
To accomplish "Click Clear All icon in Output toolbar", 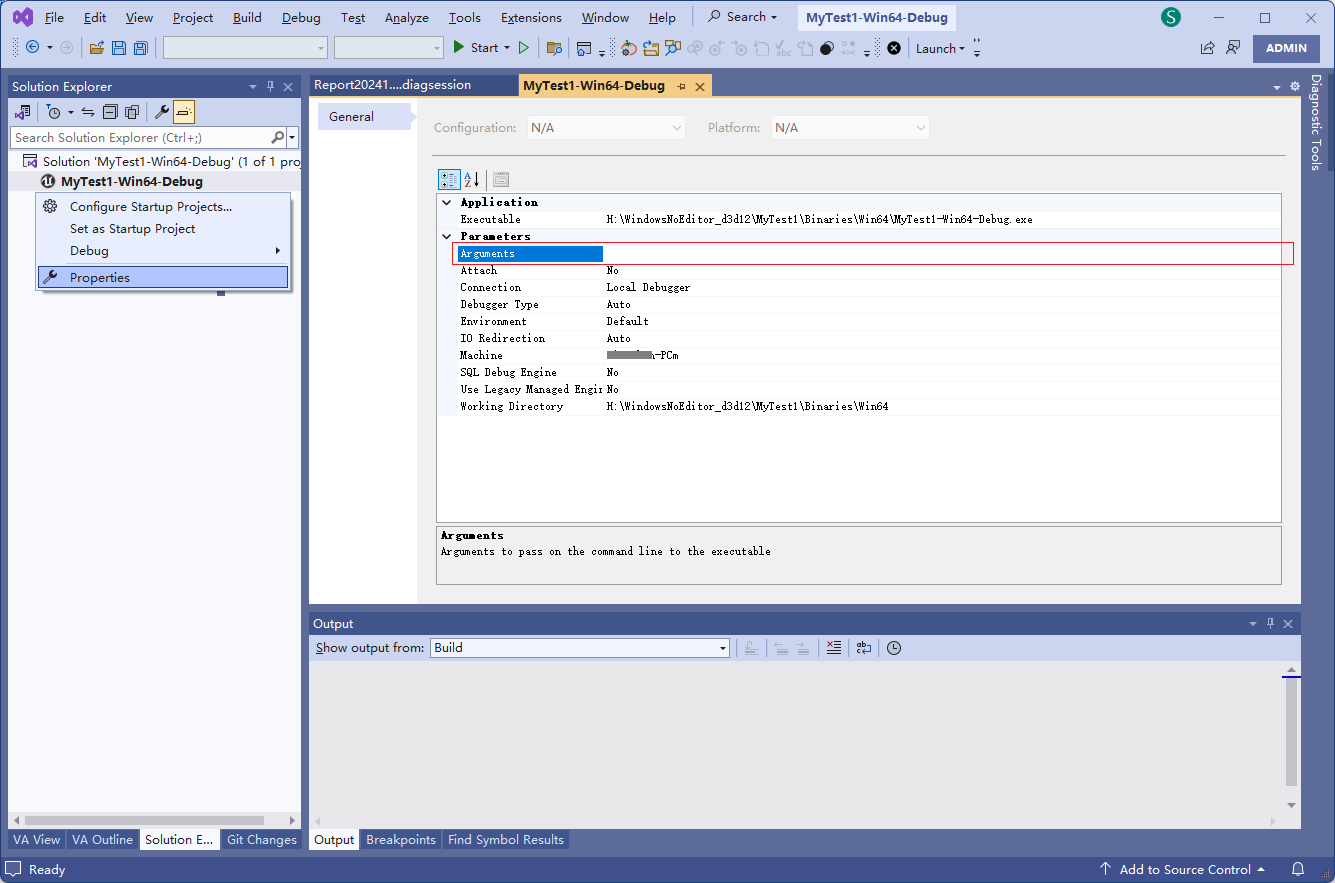I will tap(834, 648).
